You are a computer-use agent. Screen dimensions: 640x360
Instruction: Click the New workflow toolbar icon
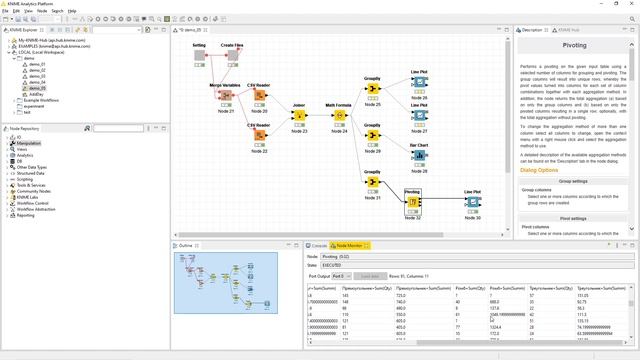click(6, 19)
